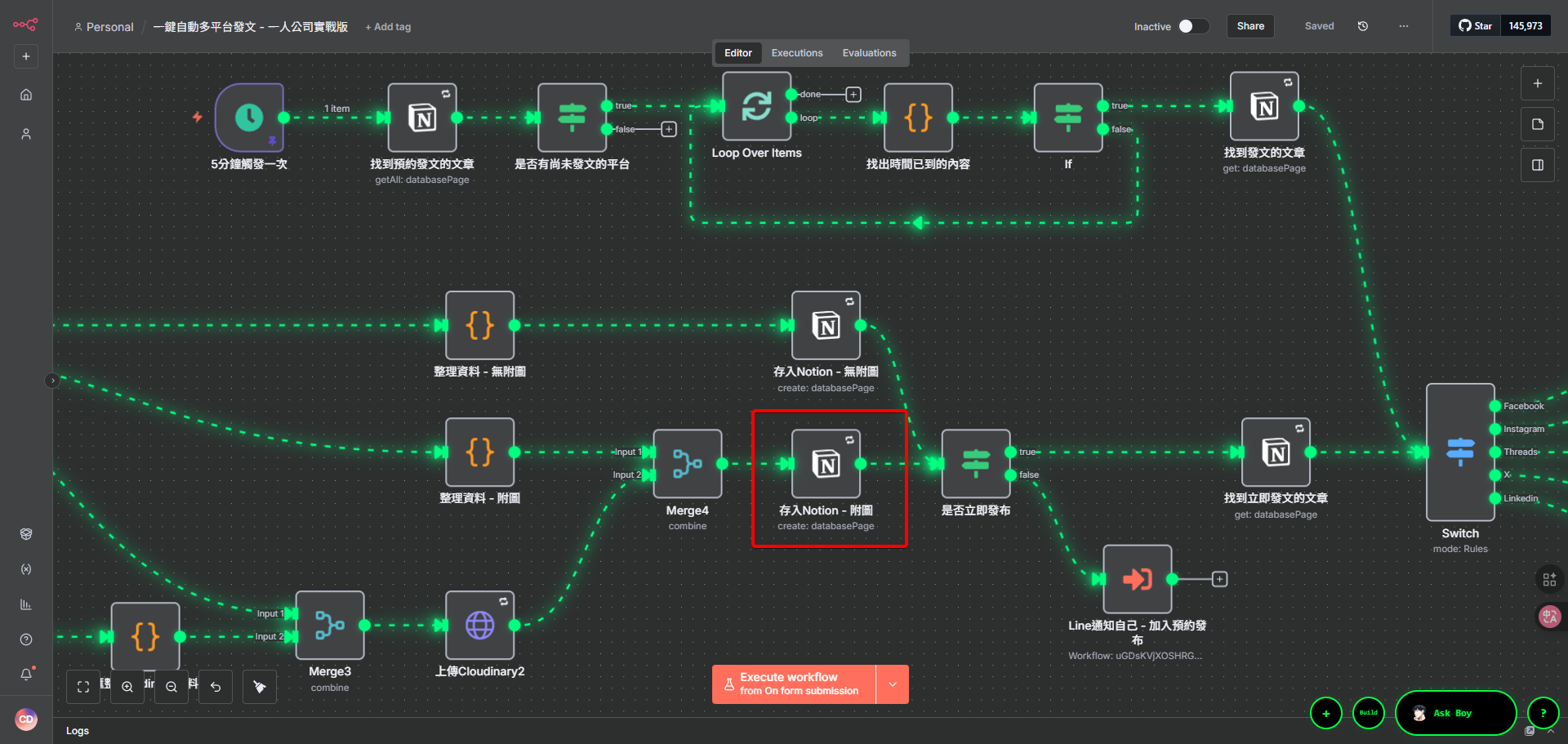Fit the workflow to view
This screenshot has height=744, width=1568.
[83, 687]
